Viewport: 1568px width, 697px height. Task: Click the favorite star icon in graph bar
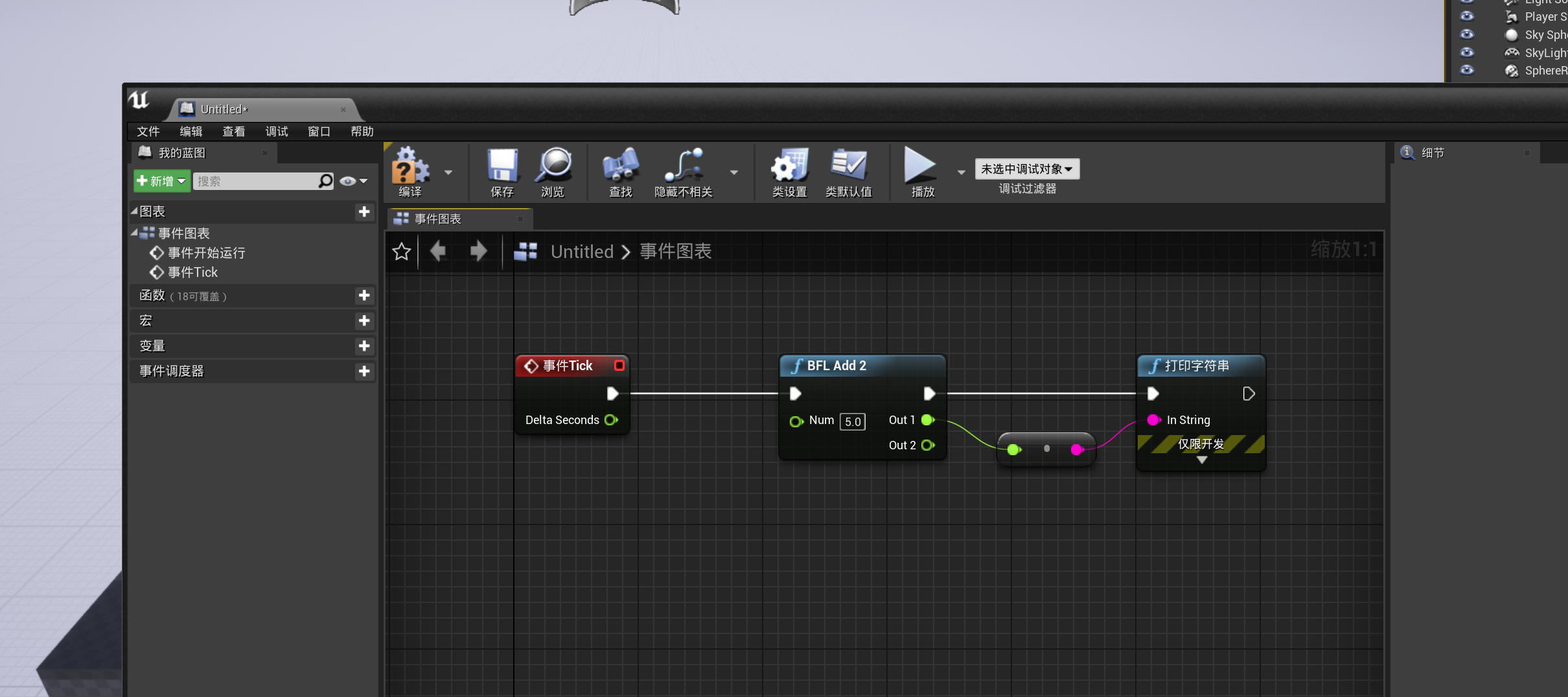(x=402, y=252)
